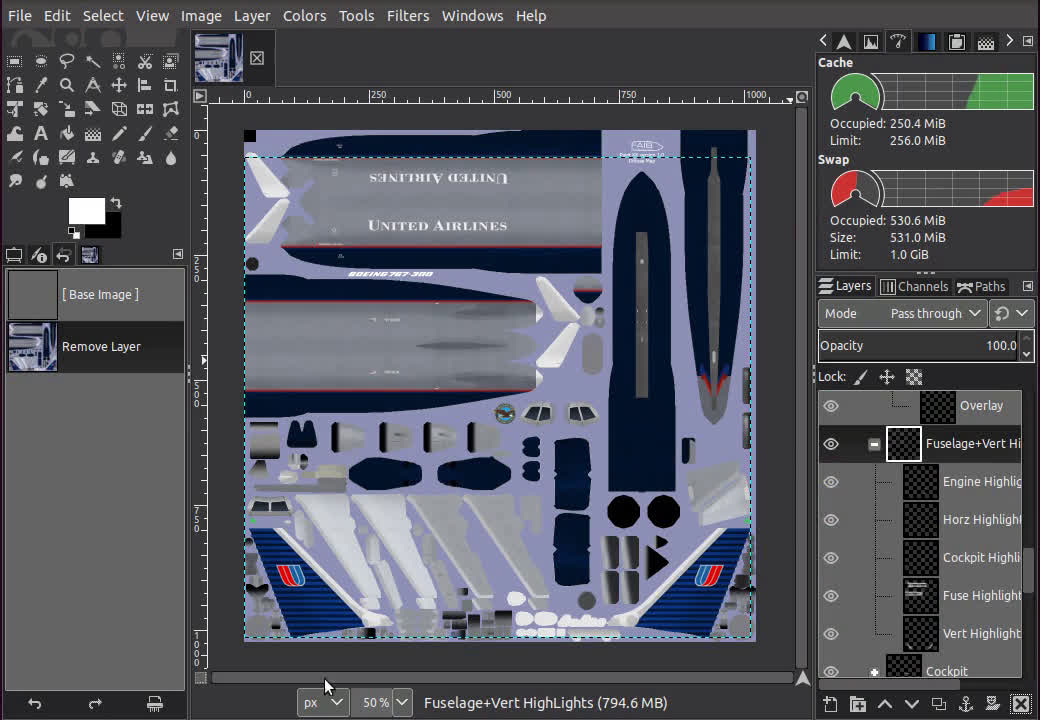Open the zoom percentage dropdown
Image resolution: width=1040 pixels, height=720 pixels.
tap(402, 702)
